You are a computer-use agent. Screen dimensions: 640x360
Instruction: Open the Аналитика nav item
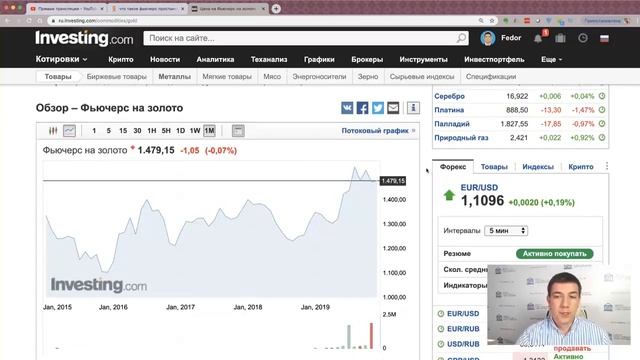tap(216, 60)
